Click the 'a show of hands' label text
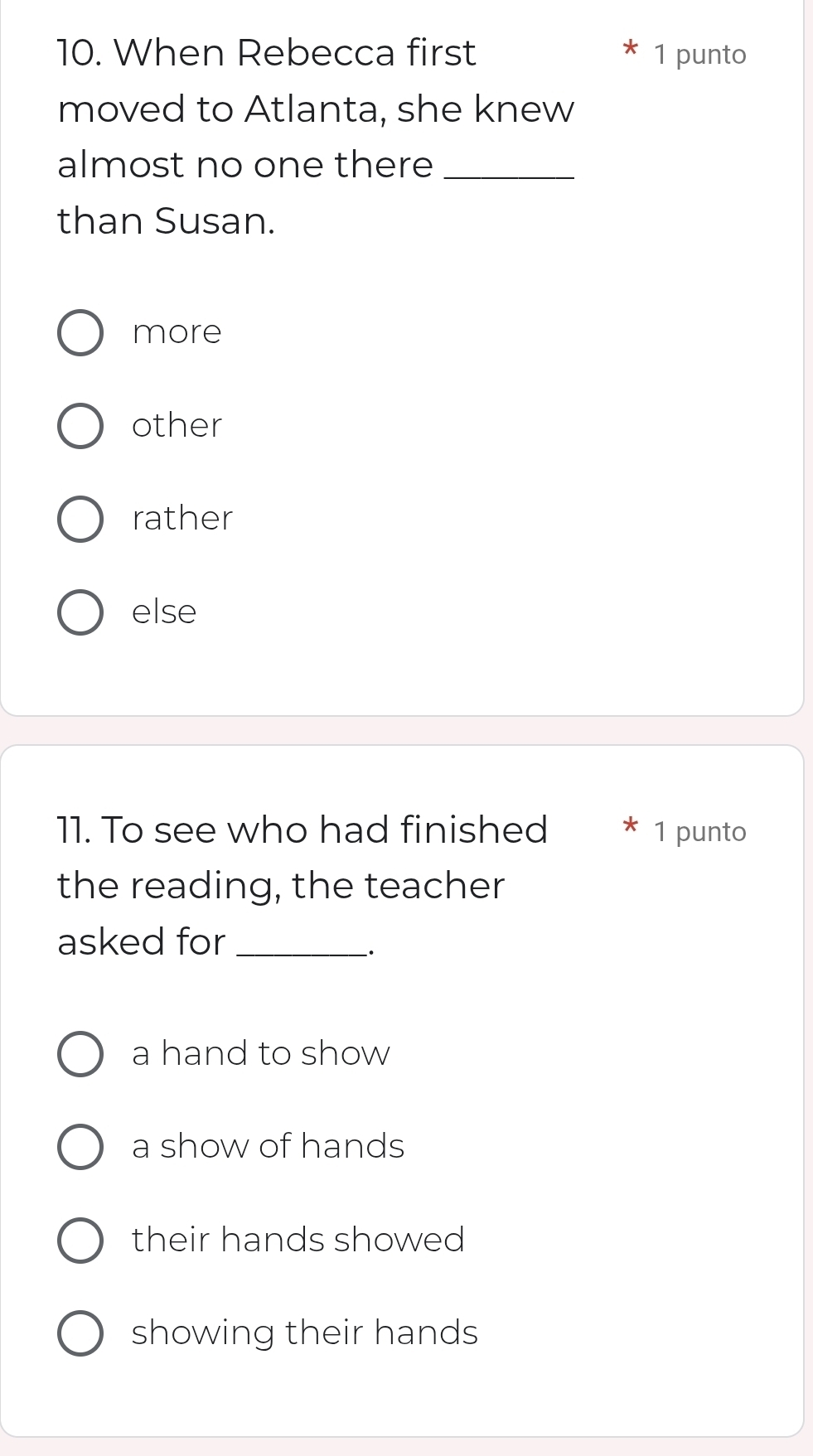813x1456 pixels. 268,1147
